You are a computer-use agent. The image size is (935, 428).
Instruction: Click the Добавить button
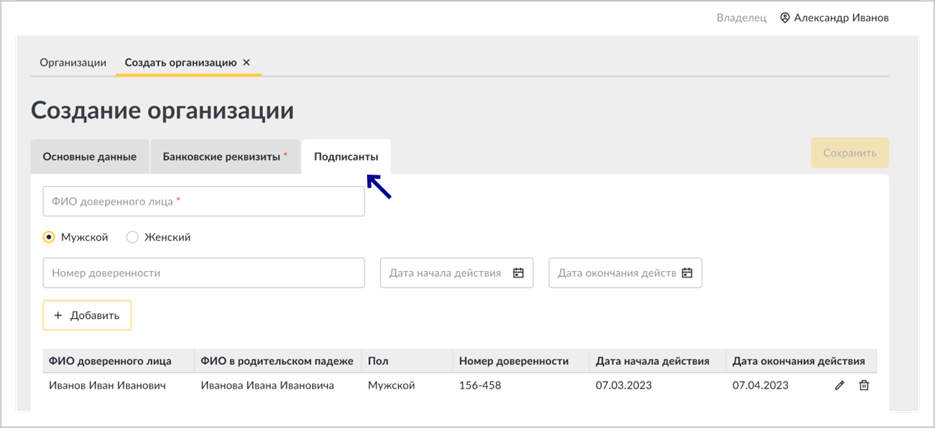[87, 315]
